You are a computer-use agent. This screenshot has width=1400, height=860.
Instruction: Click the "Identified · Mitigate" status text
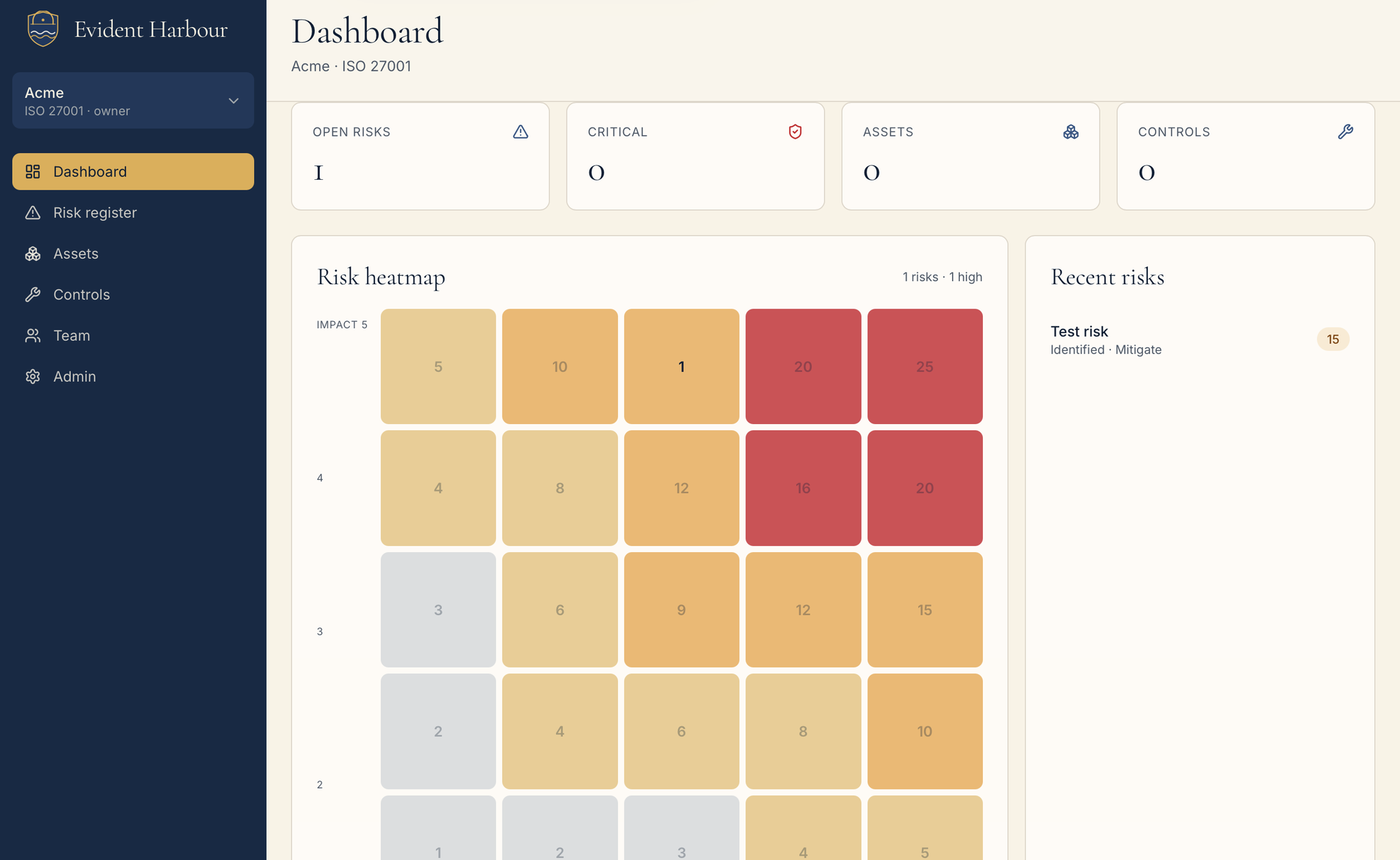pyautogui.click(x=1106, y=350)
